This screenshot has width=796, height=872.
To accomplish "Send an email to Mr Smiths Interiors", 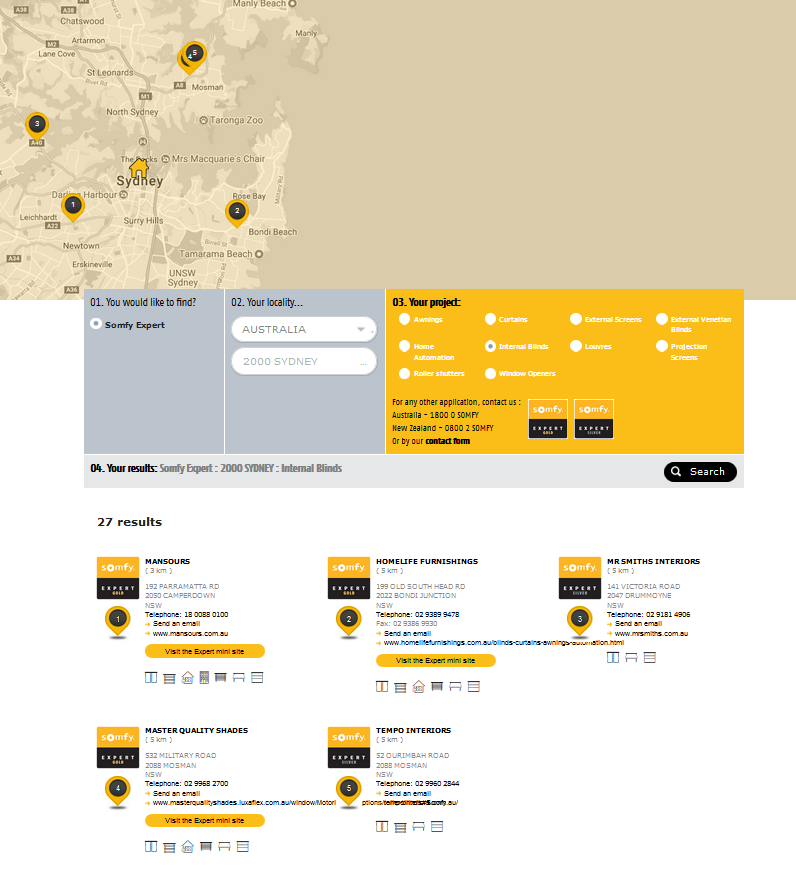I will pos(638,624).
